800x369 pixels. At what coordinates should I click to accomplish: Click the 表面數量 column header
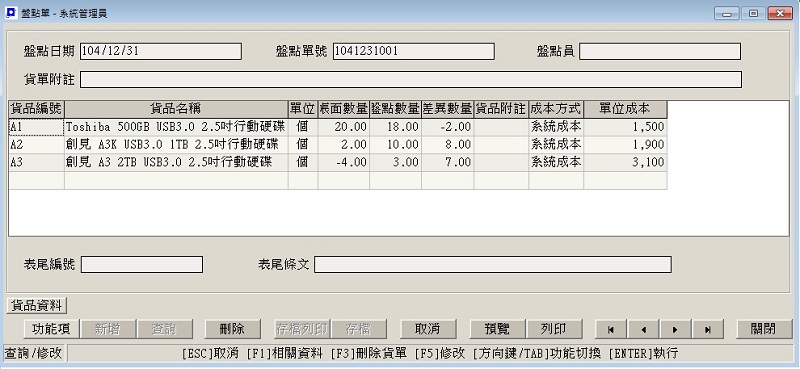(x=344, y=109)
